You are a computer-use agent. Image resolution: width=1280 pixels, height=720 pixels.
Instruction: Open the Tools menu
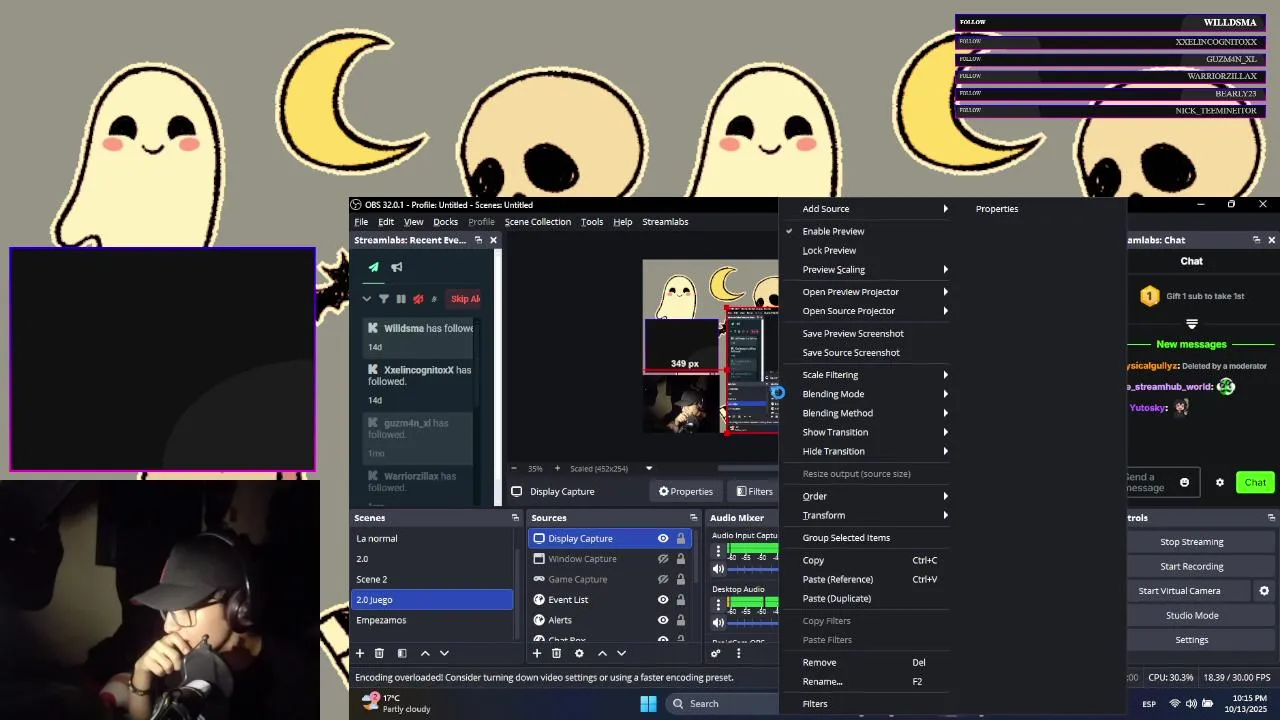click(x=592, y=222)
